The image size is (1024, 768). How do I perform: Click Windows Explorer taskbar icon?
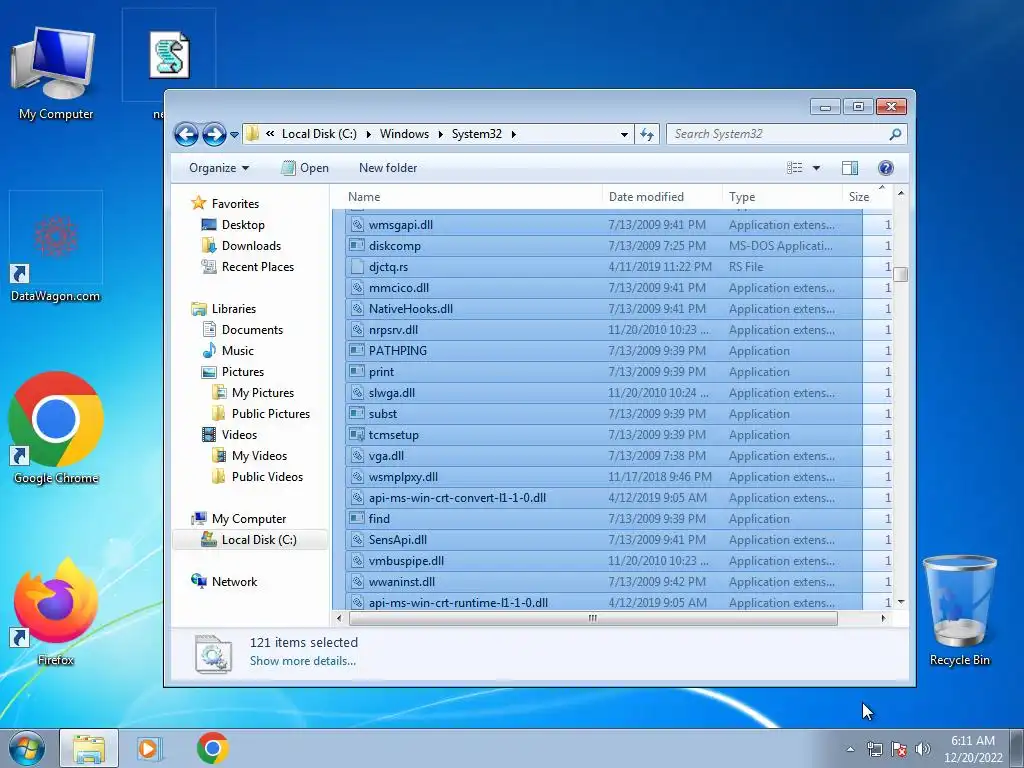(89, 748)
